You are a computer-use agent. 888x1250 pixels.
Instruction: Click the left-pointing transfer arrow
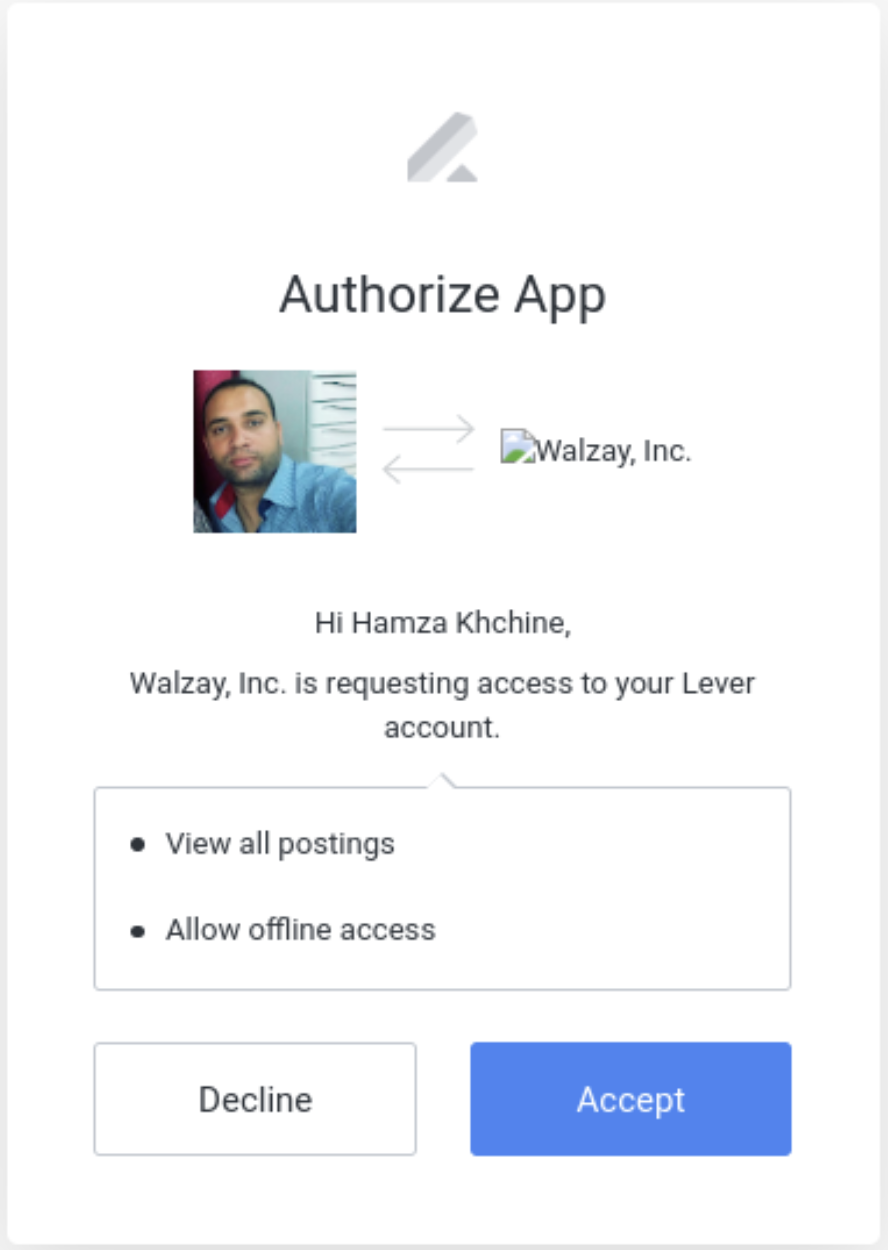click(x=428, y=468)
